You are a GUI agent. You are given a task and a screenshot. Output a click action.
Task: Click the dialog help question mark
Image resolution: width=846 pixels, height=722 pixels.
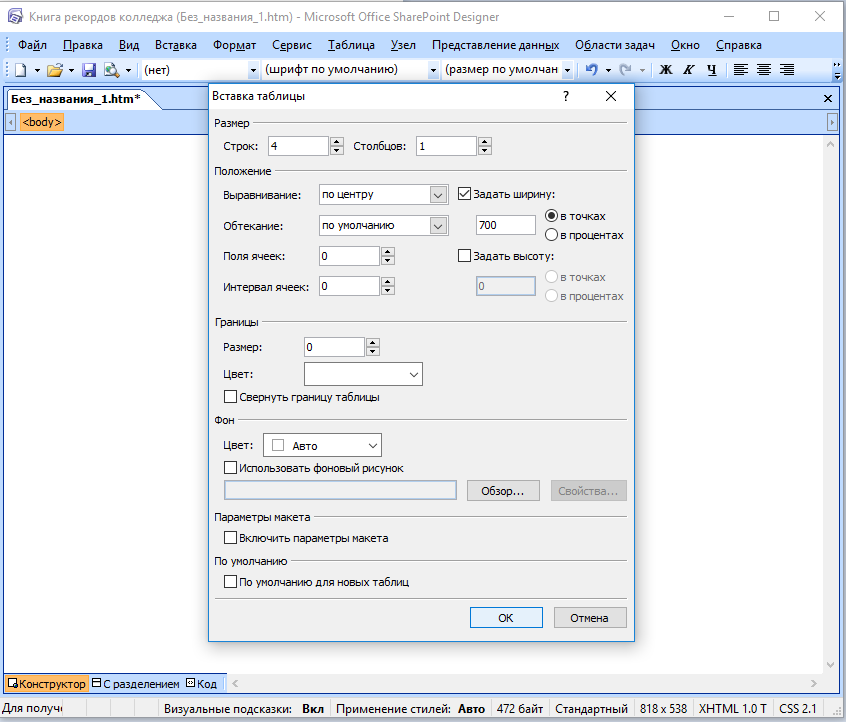tap(565, 96)
